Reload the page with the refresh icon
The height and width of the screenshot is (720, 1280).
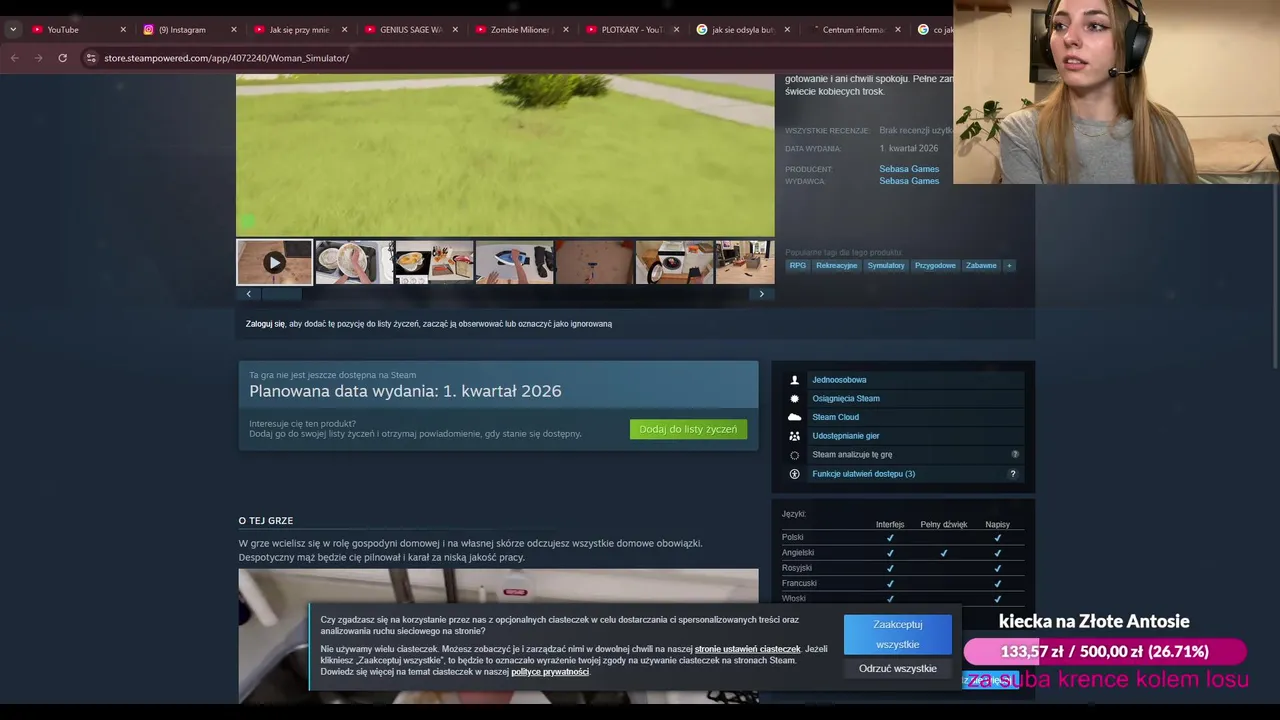pyautogui.click(x=62, y=58)
